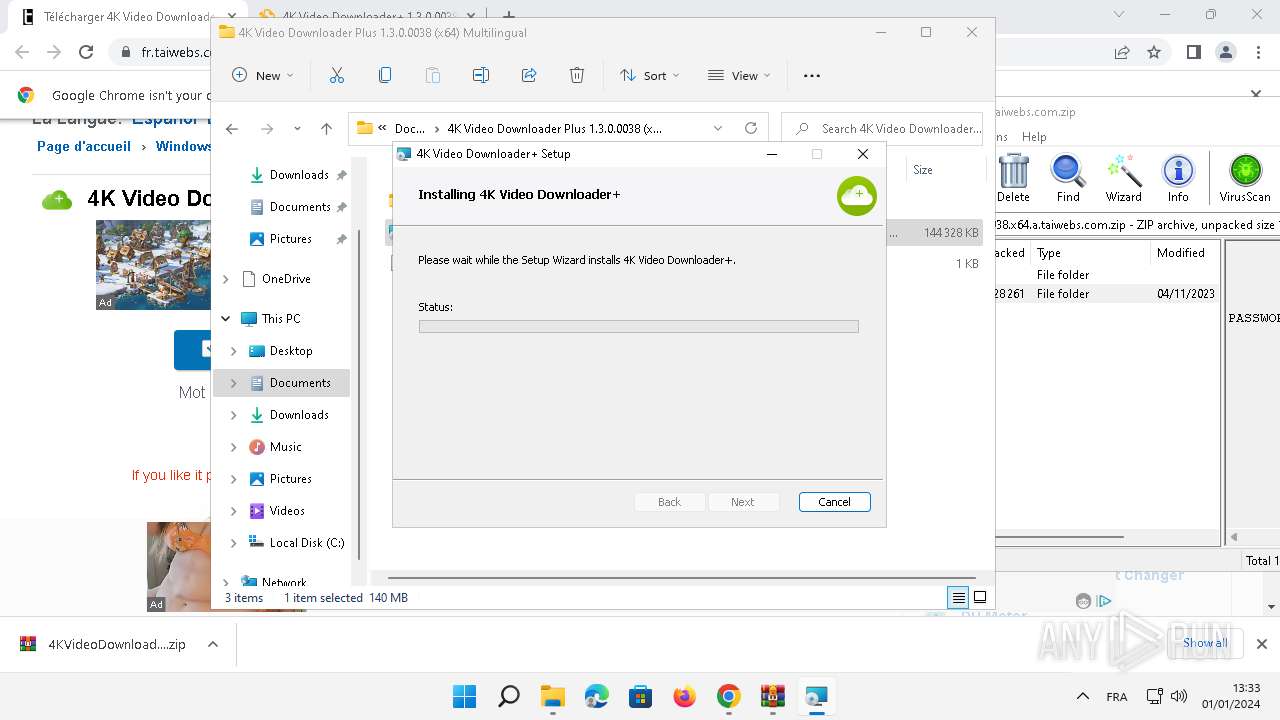Expand Desktop node in navigation tree
Viewport: 1280px width, 720px height.
coord(234,351)
